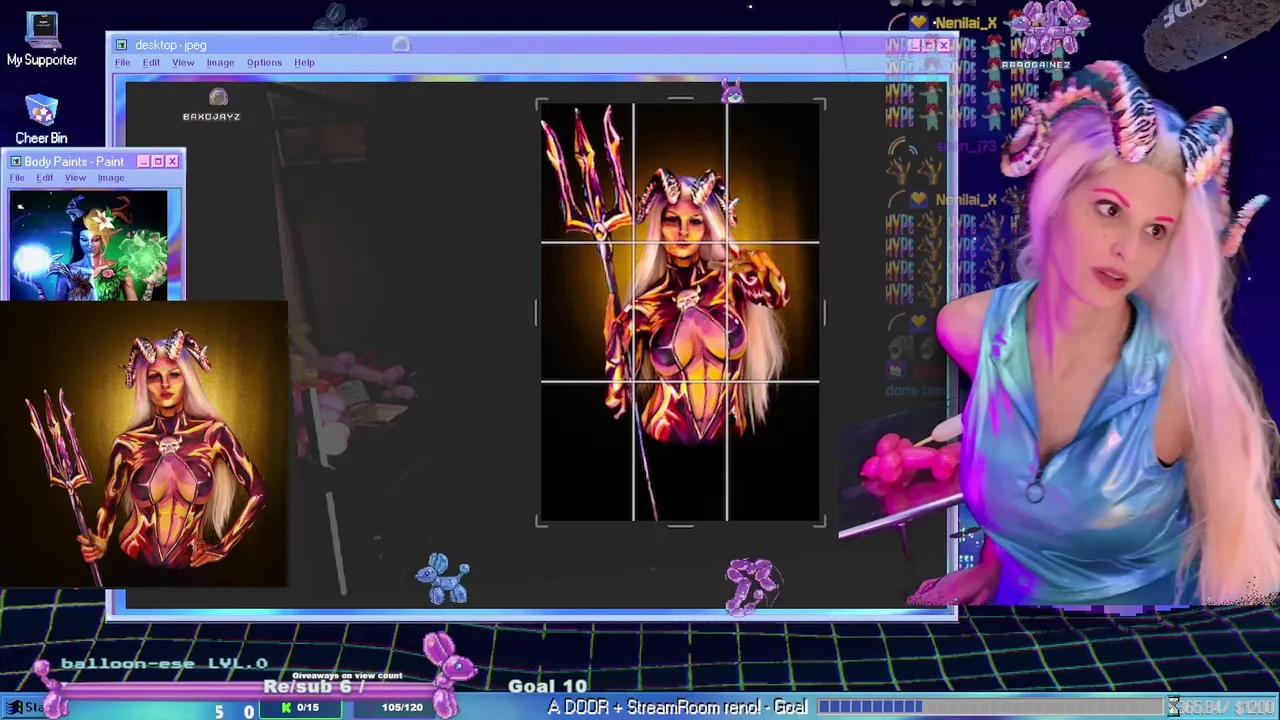1280x720 pixels.
Task: Open View menu in Body Paints window
Action: (75, 178)
